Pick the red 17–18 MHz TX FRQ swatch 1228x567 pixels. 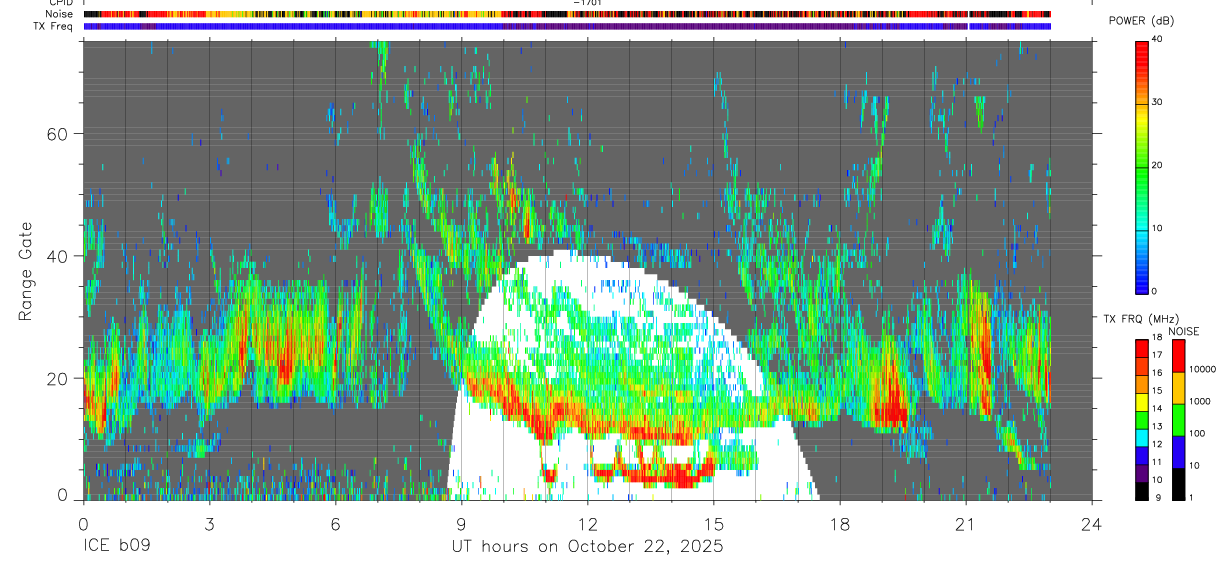[1141, 348]
